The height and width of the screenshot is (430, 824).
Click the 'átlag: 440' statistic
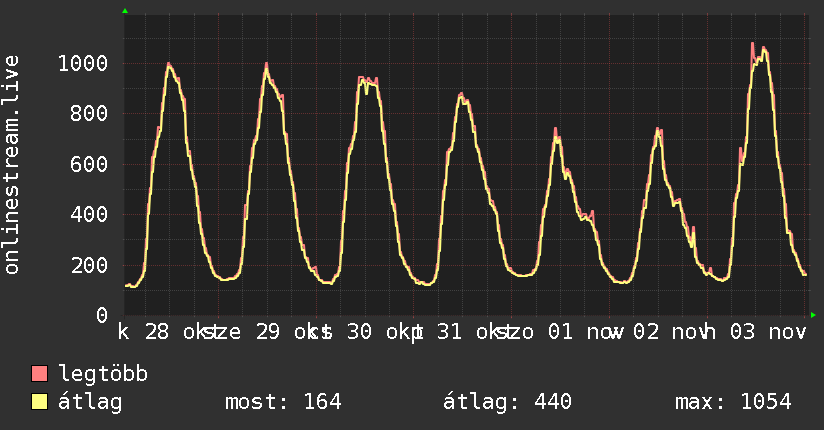[x=507, y=402]
